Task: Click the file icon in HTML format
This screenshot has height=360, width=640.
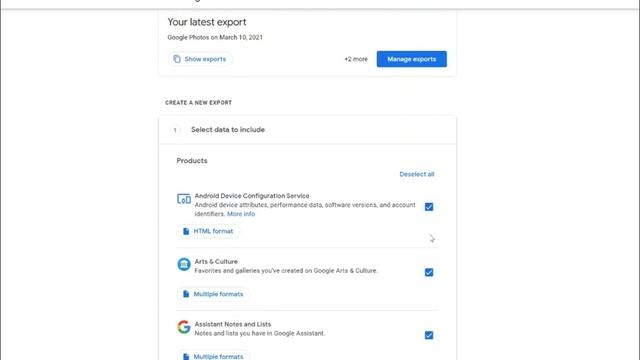Action: click(x=186, y=231)
